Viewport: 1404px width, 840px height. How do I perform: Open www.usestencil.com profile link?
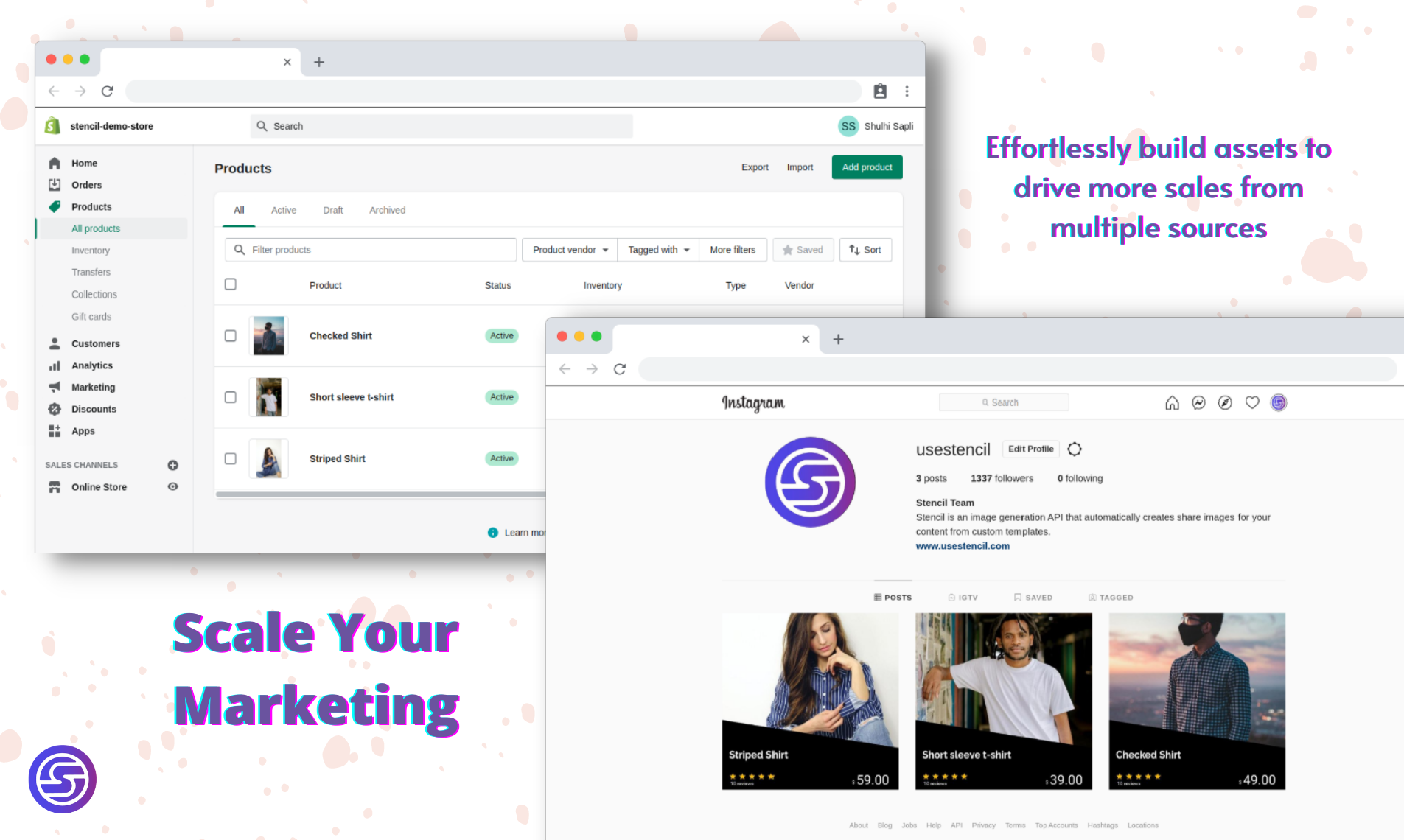tap(963, 546)
